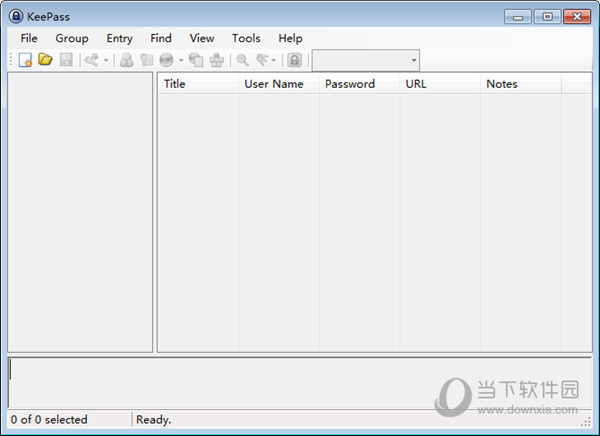Click the Copy Password icon
The height and width of the screenshot is (436, 600).
coord(147,60)
